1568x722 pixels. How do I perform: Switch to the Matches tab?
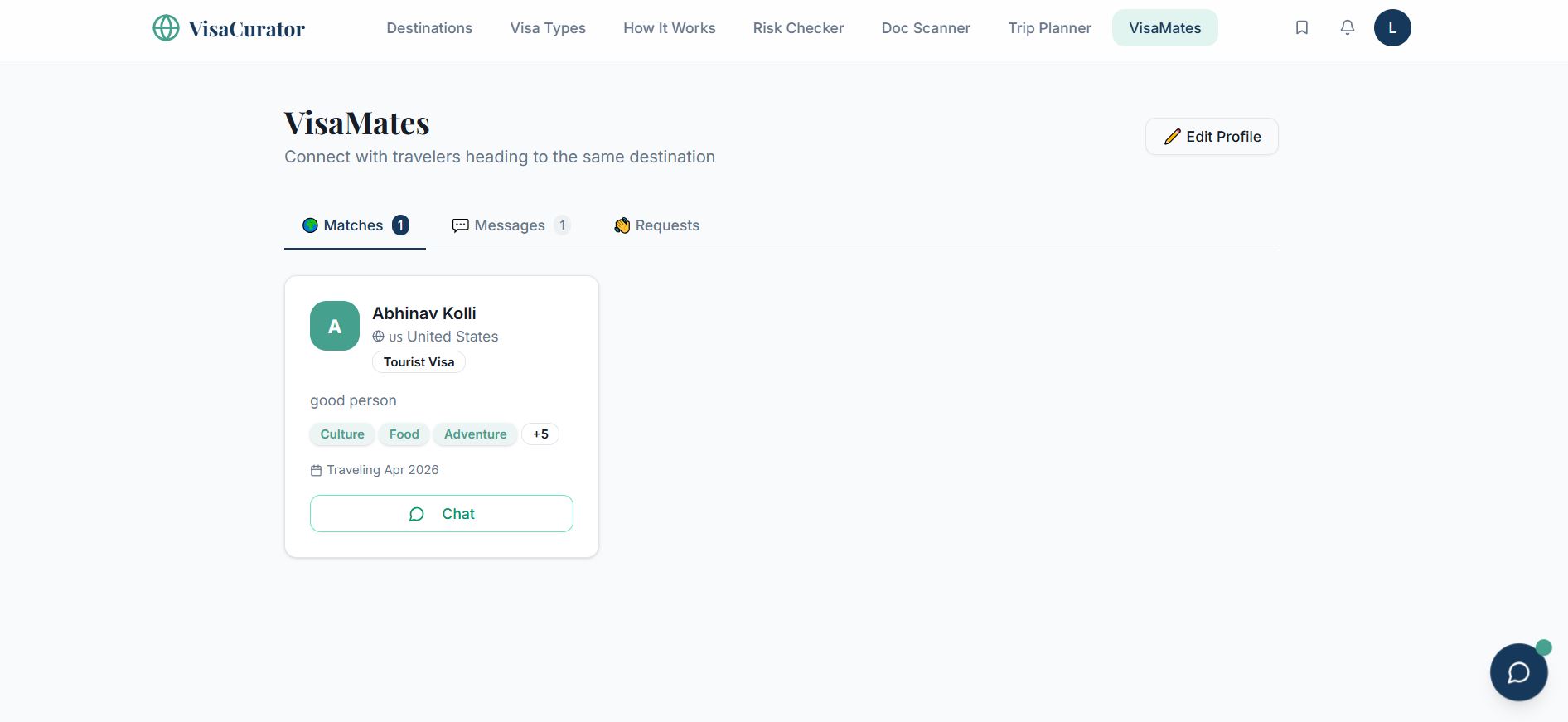coord(355,225)
